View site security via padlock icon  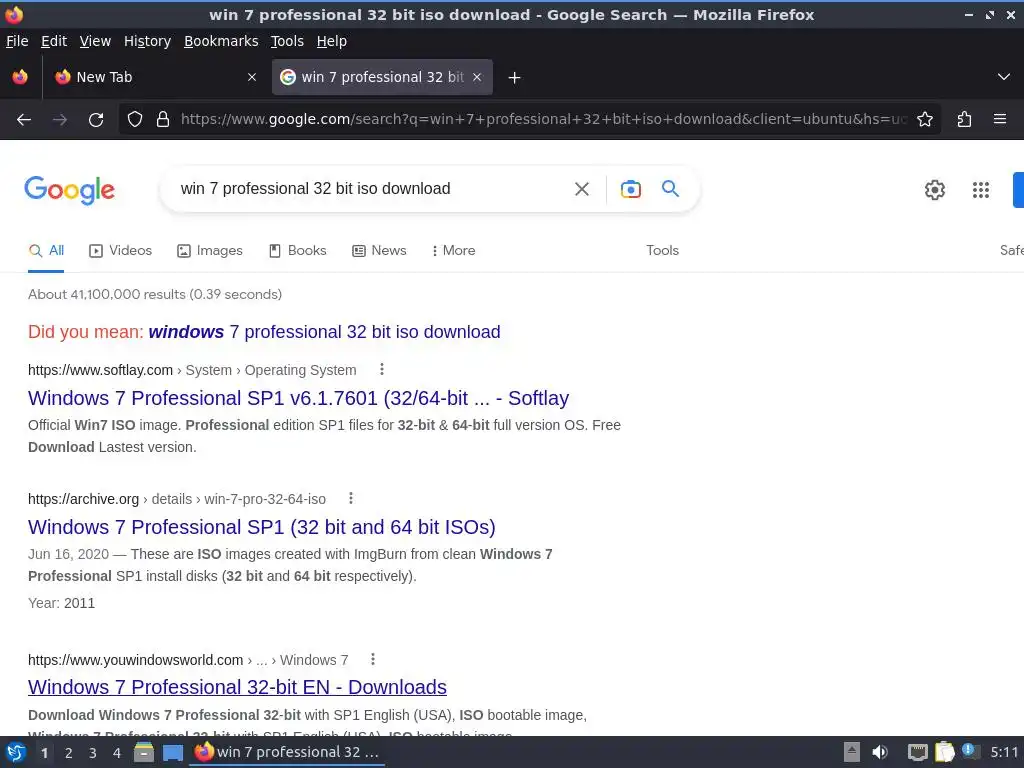[163, 119]
